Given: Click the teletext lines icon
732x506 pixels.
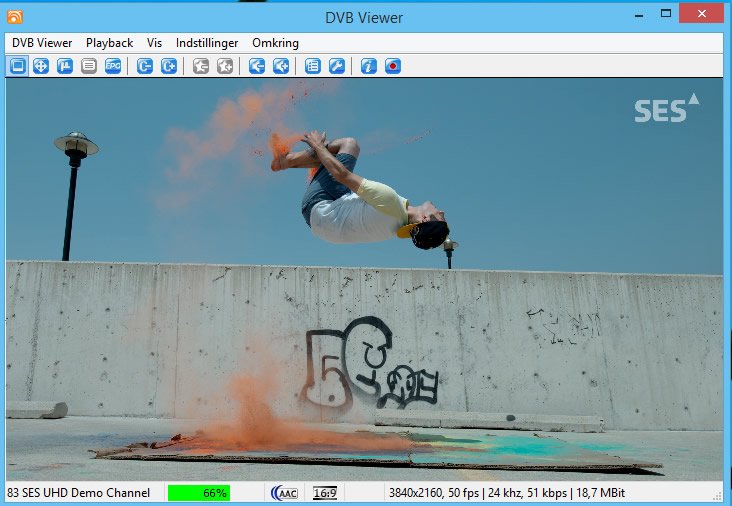Looking at the screenshot, I should 89,66.
